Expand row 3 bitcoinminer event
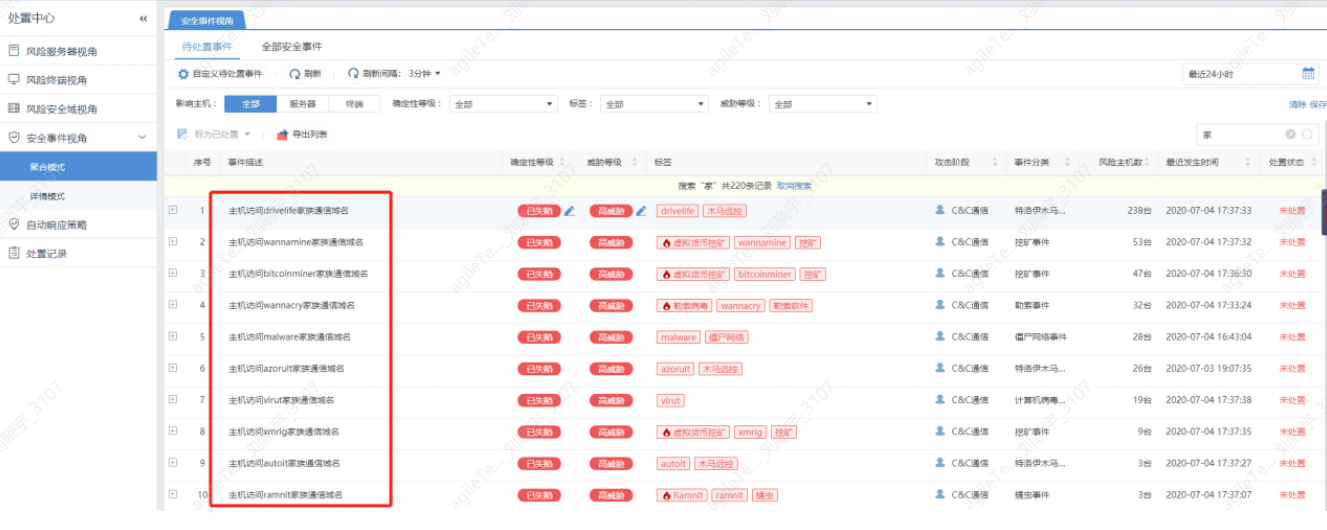This screenshot has height=530, width=1327. coord(173,273)
